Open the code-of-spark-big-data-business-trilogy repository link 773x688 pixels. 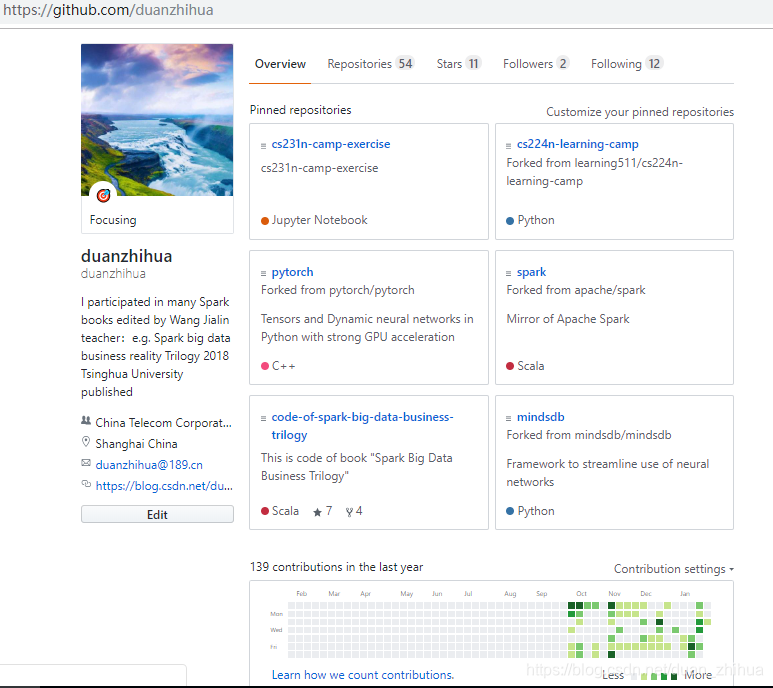[x=362, y=426]
